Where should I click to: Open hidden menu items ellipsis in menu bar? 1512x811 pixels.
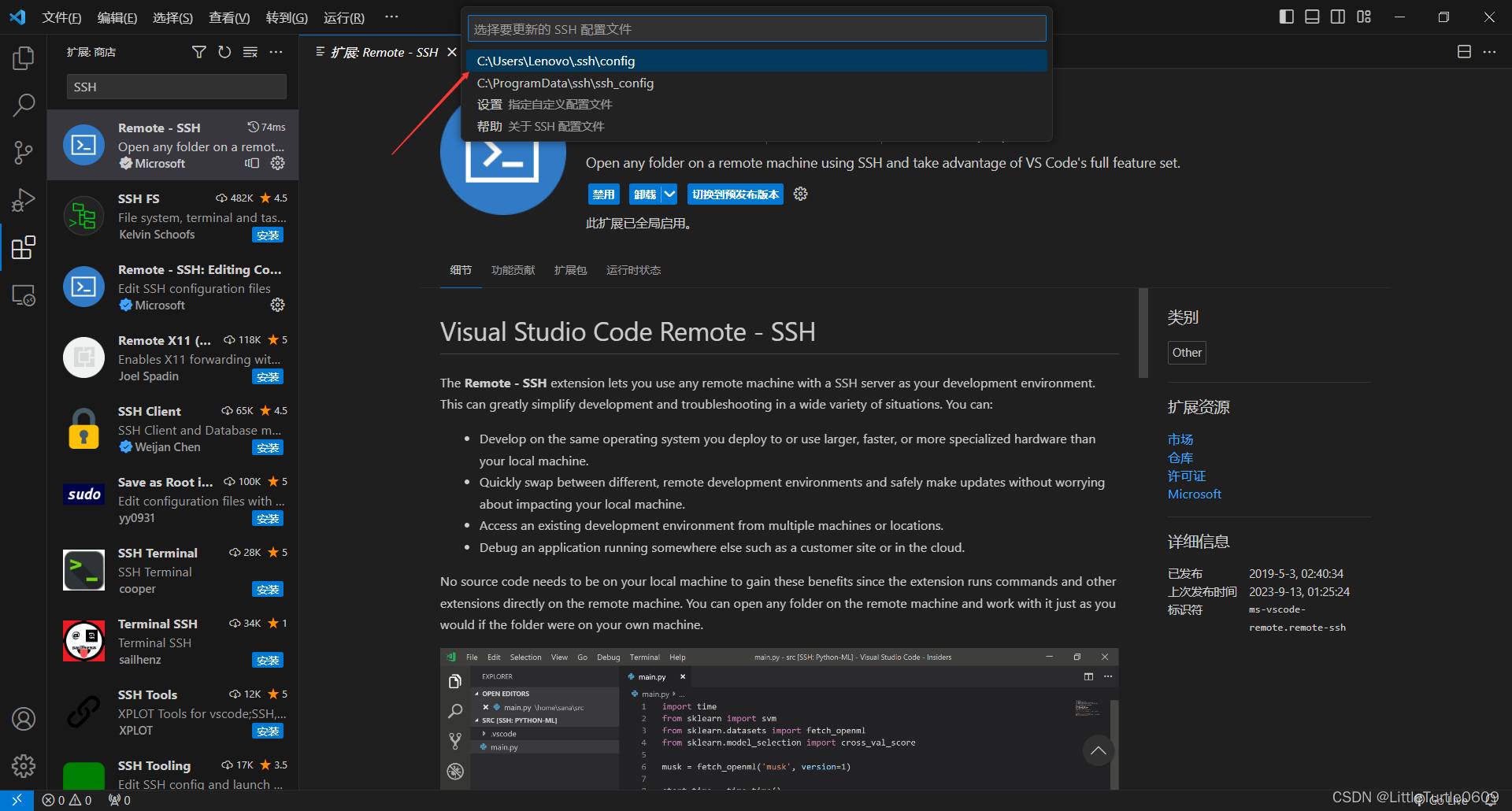pos(391,17)
